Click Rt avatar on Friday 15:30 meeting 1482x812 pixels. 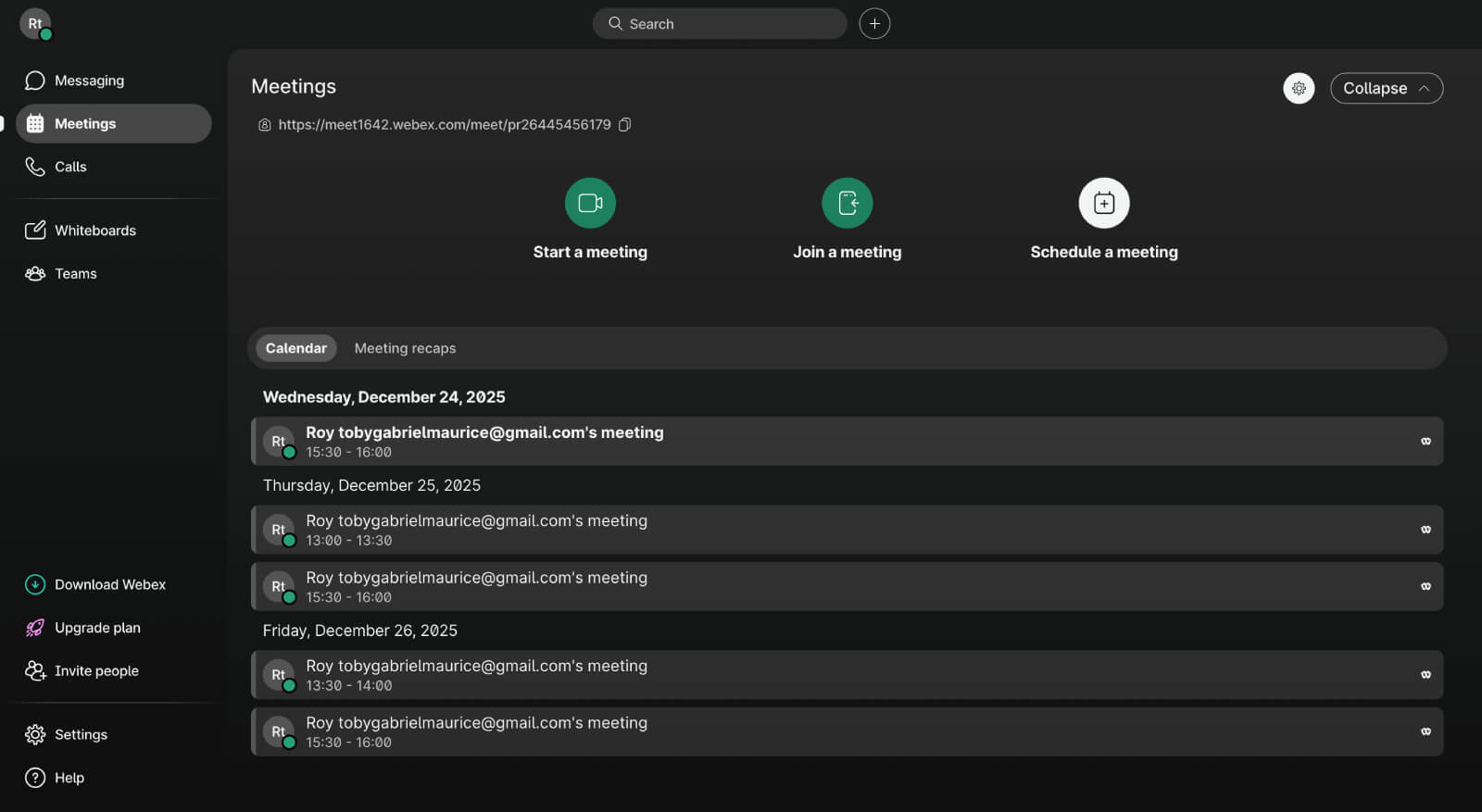(x=279, y=731)
